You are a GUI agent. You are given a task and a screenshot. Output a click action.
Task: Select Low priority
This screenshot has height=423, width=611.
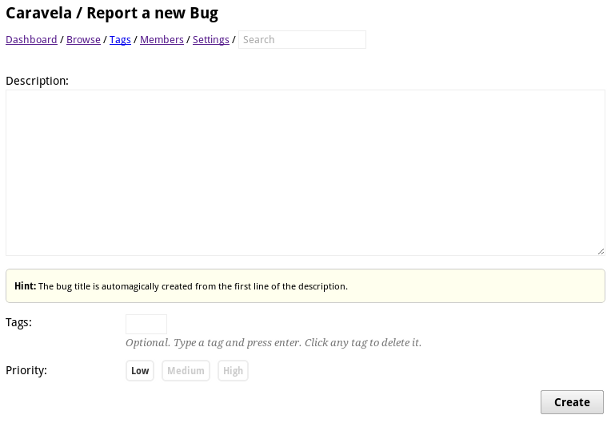pos(140,371)
